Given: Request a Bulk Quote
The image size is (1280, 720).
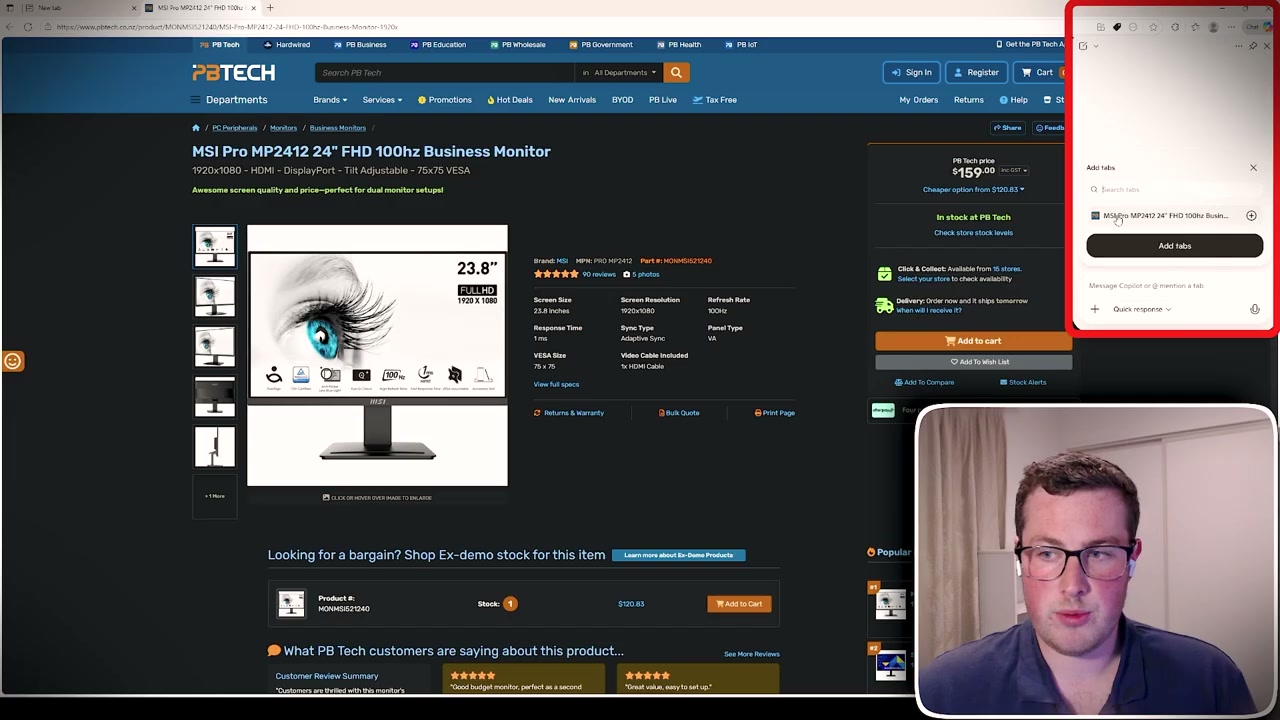Looking at the screenshot, I should click(x=679, y=413).
